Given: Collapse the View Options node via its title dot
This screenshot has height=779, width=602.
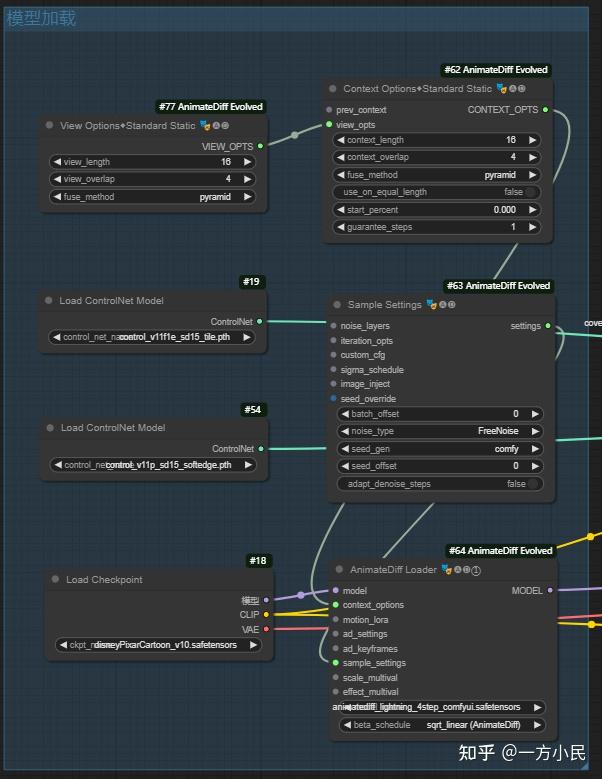Looking at the screenshot, I should (x=49, y=126).
